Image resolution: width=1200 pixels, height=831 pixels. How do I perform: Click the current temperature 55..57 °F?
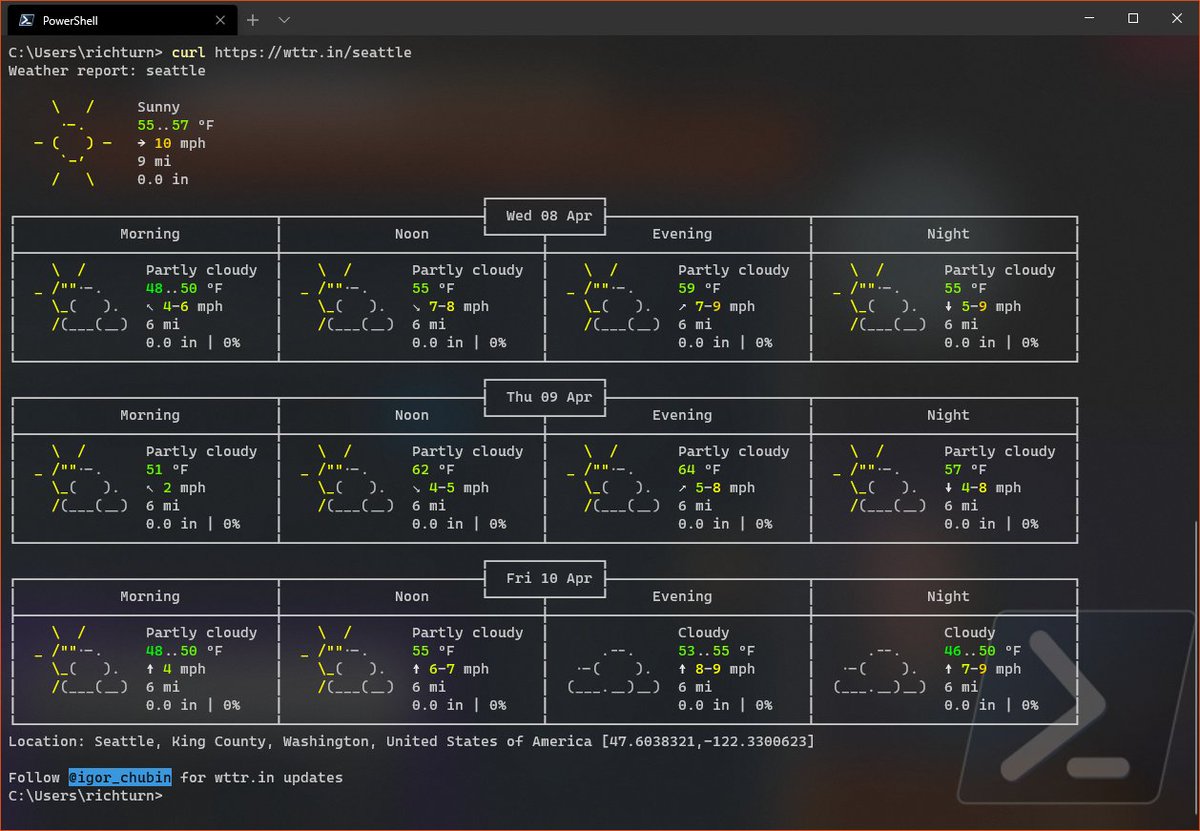pyautogui.click(x=176, y=125)
